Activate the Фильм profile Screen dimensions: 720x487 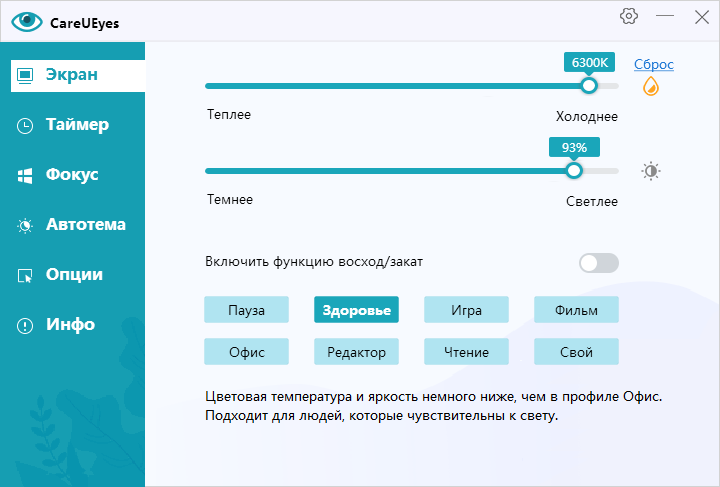[576, 310]
